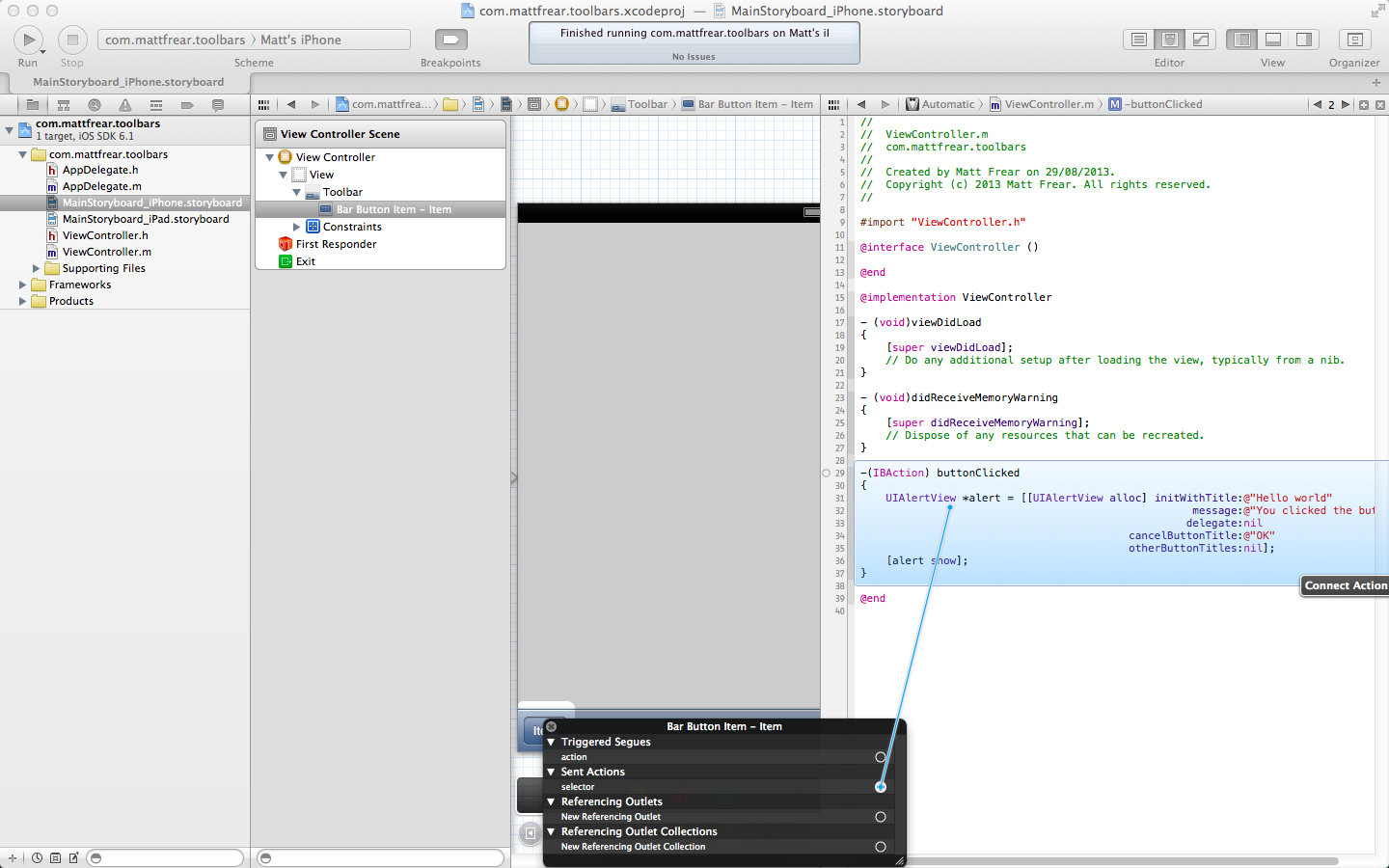The image size is (1389, 868).
Task: Open ViewController.h in project navigator
Action: coord(105,235)
